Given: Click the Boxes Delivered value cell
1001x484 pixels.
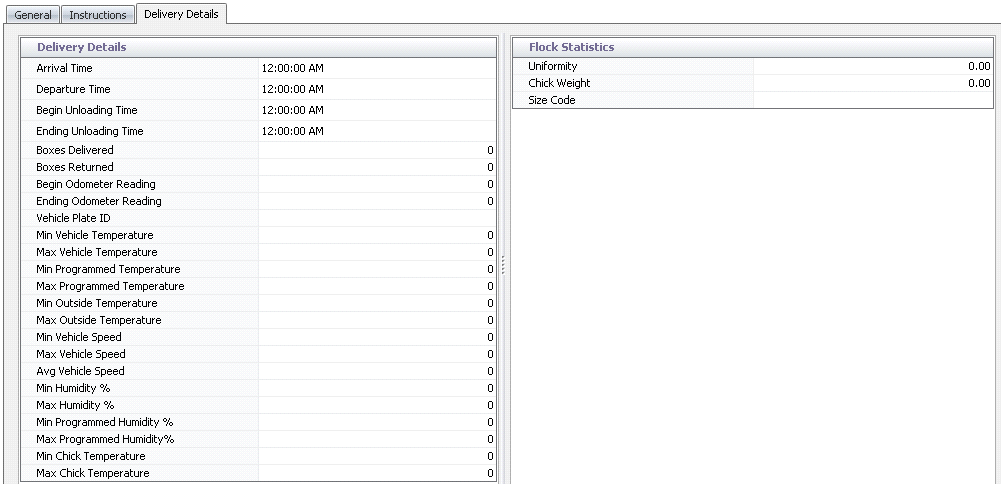Looking at the screenshot, I should pyautogui.click(x=376, y=150).
